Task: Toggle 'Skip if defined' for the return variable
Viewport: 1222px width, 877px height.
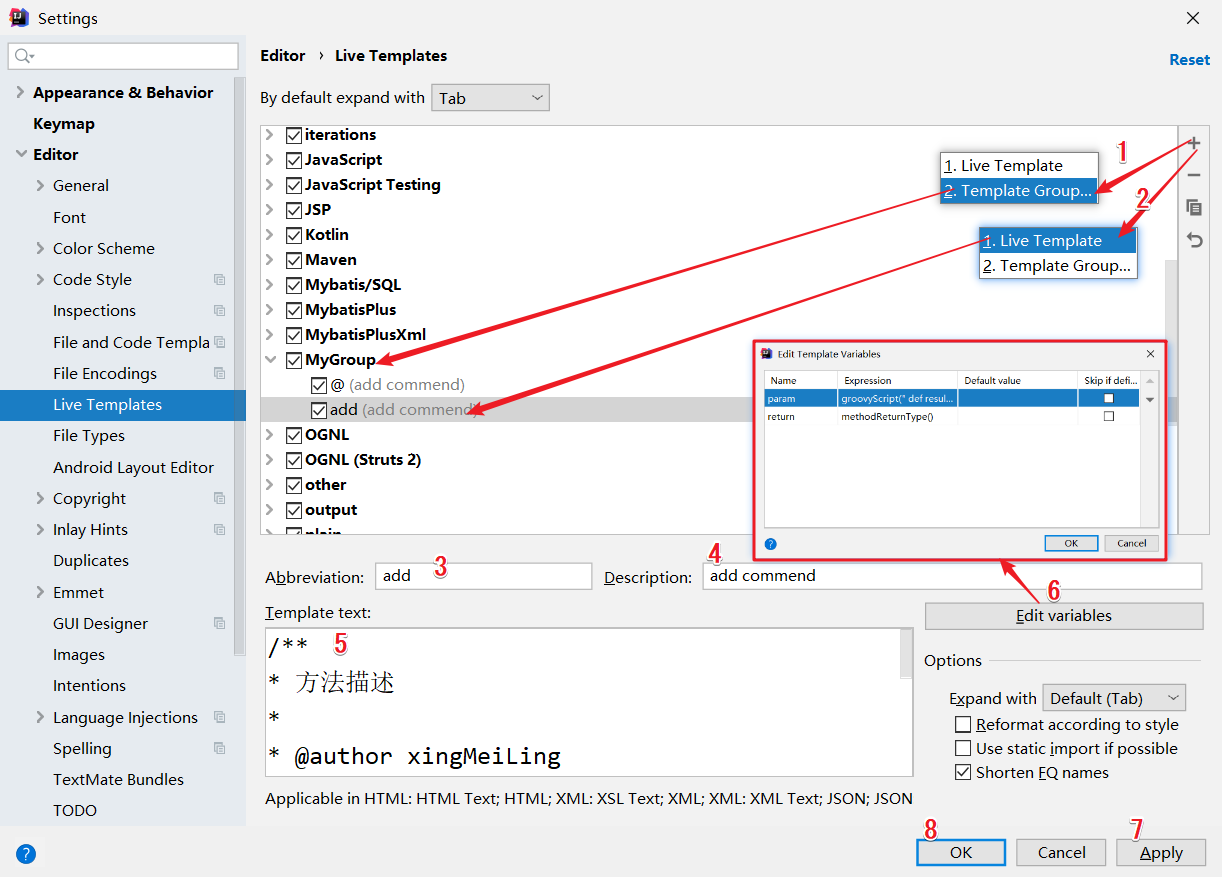Action: click(1108, 416)
